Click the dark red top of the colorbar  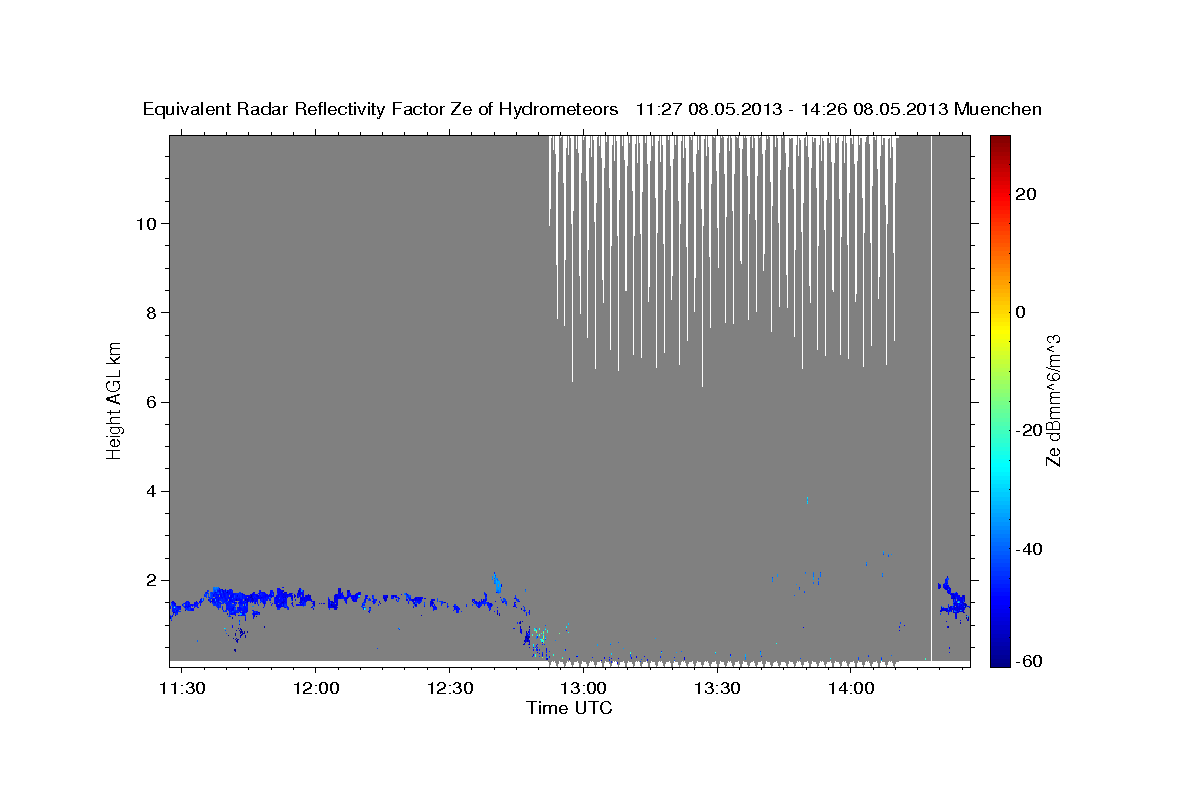(x=999, y=143)
